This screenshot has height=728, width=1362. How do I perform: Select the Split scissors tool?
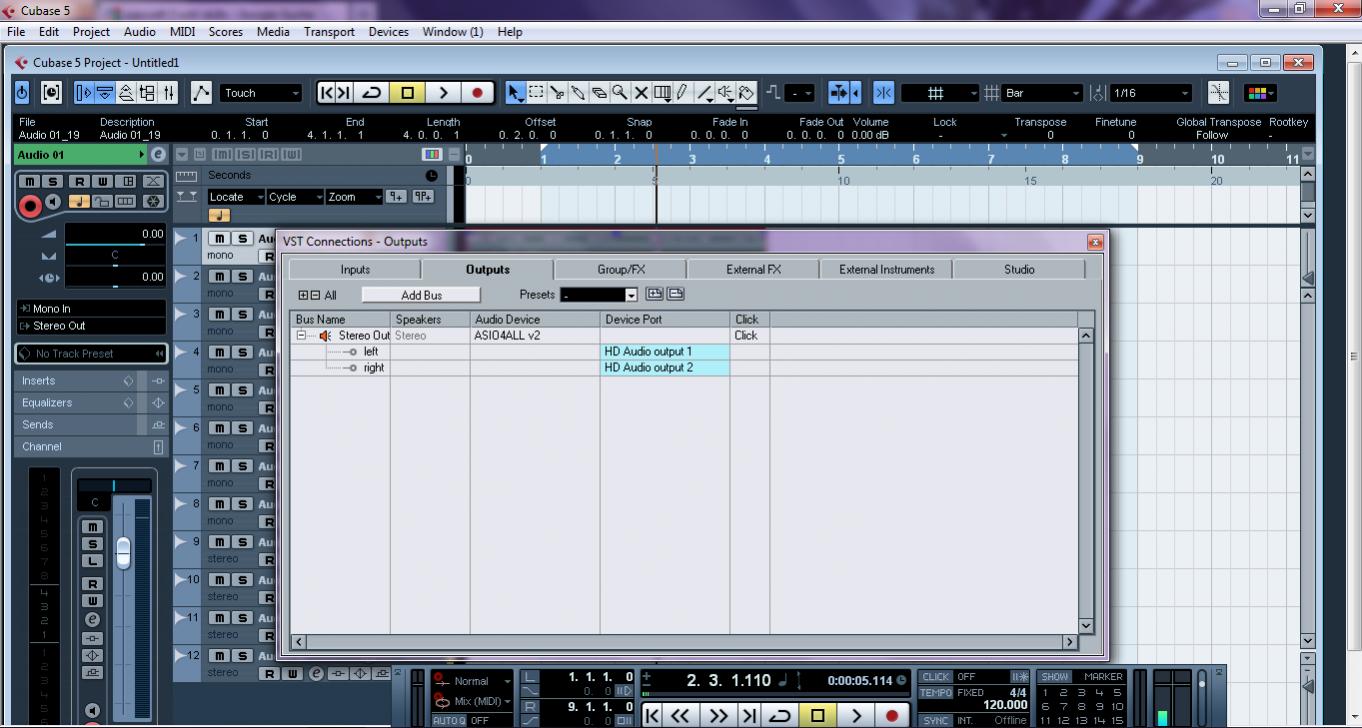tap(557, 93)
